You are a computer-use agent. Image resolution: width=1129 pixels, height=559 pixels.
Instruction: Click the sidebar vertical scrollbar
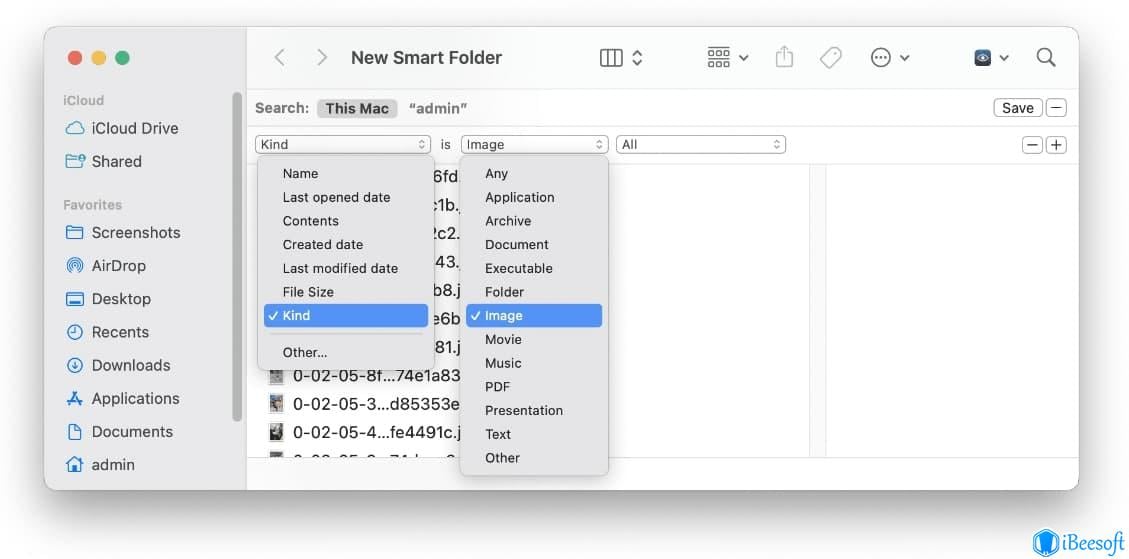point(237,256)
